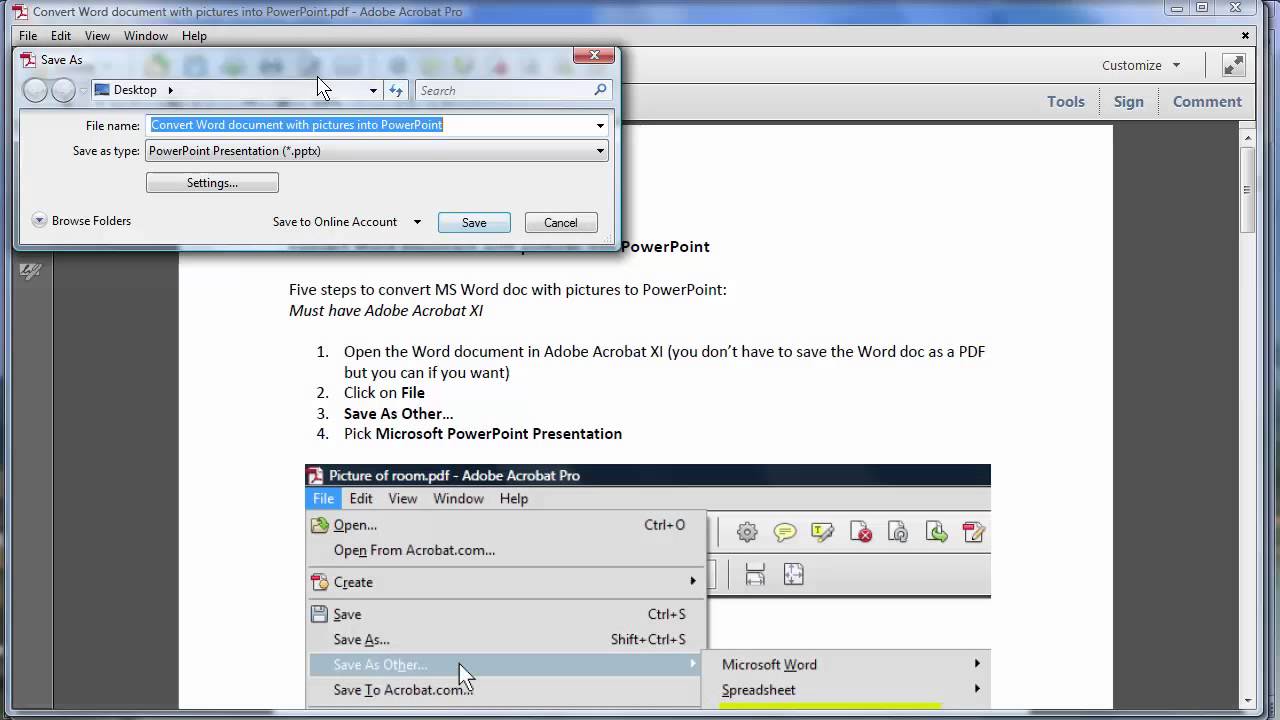The height and width of the screenshot is (720, 1280).
Task: Click the Desktop breadcrumb in the address bar
Action: [x=135, y=90]
